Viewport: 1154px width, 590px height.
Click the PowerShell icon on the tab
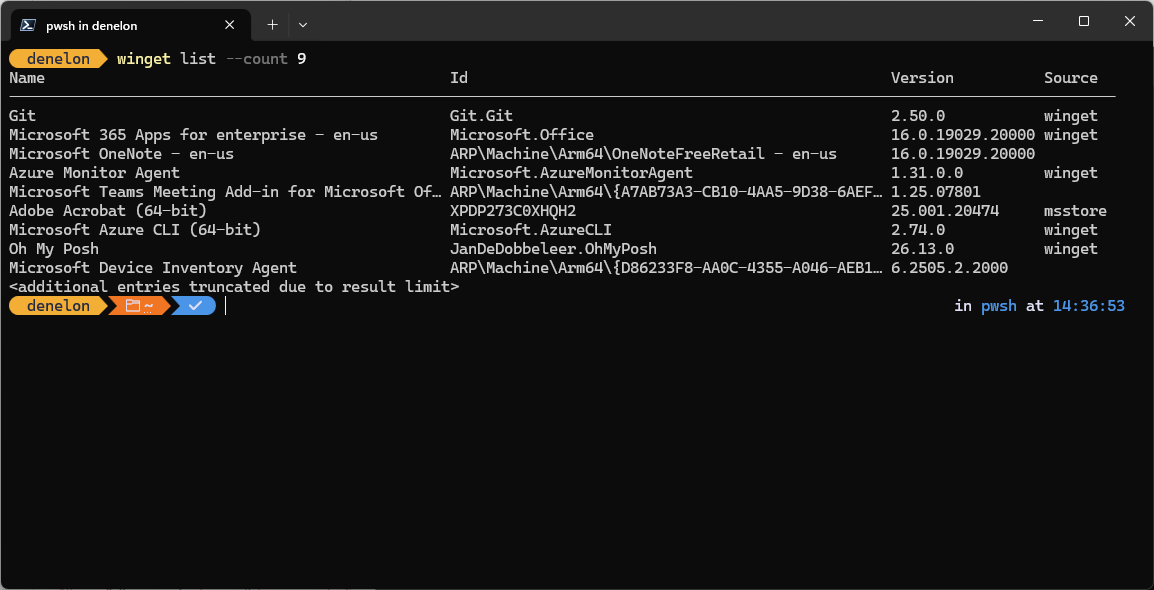(28, 25)
